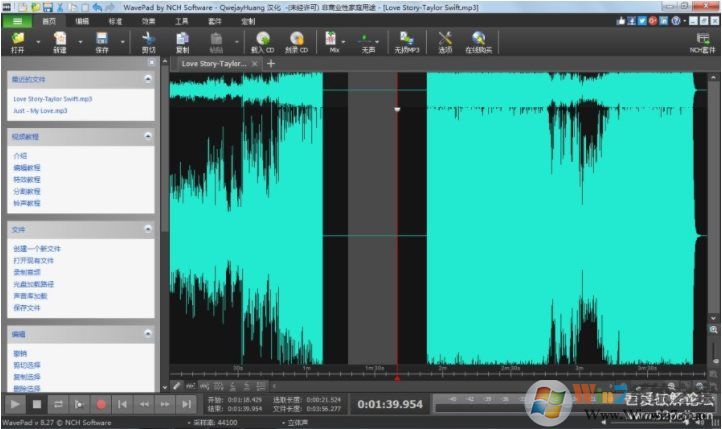Click the 复制 (Copy) toolbar icon
The width and height of the screenshot is (722, 429).
(182, 39)
